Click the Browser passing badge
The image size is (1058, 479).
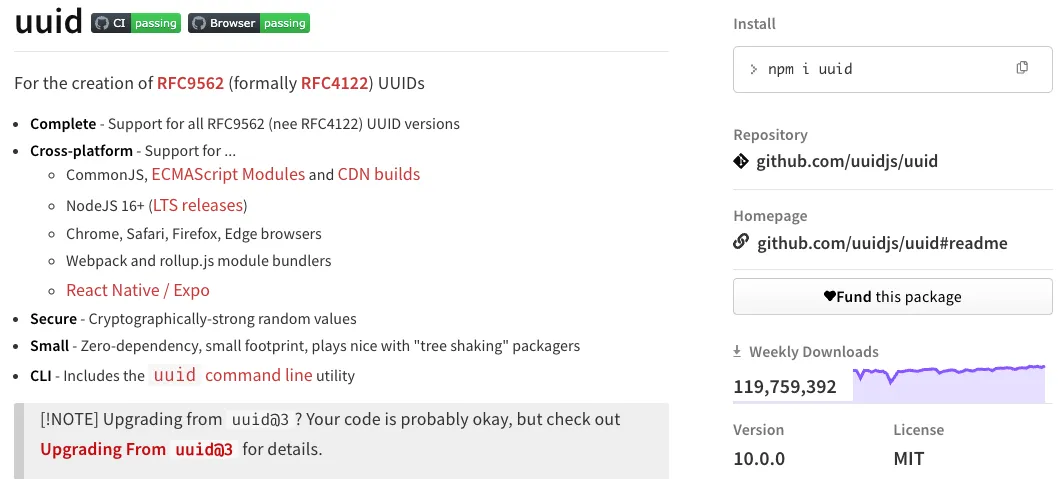pos(249,23)
